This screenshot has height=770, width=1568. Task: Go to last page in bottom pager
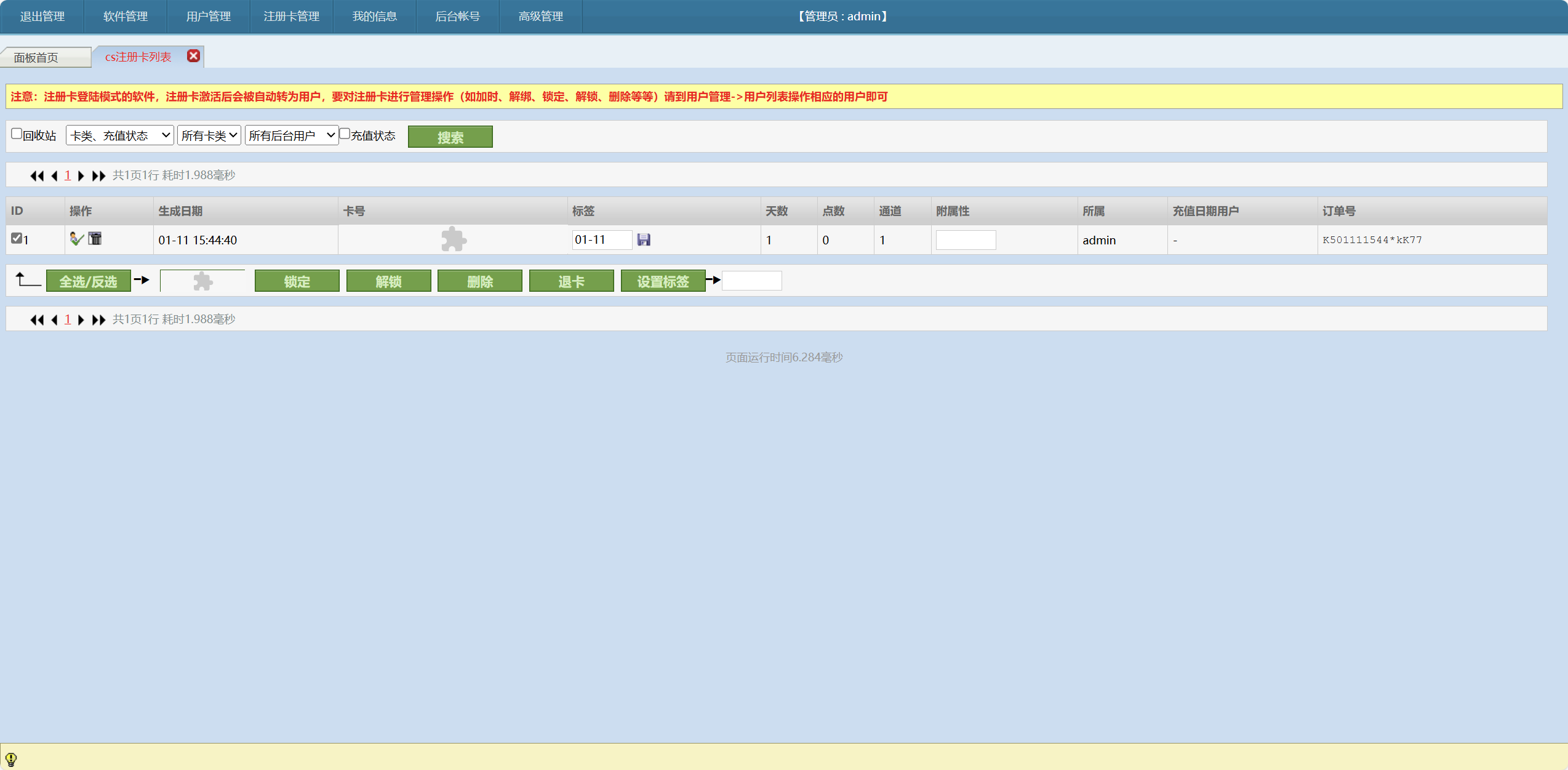[x=98, y=320]
